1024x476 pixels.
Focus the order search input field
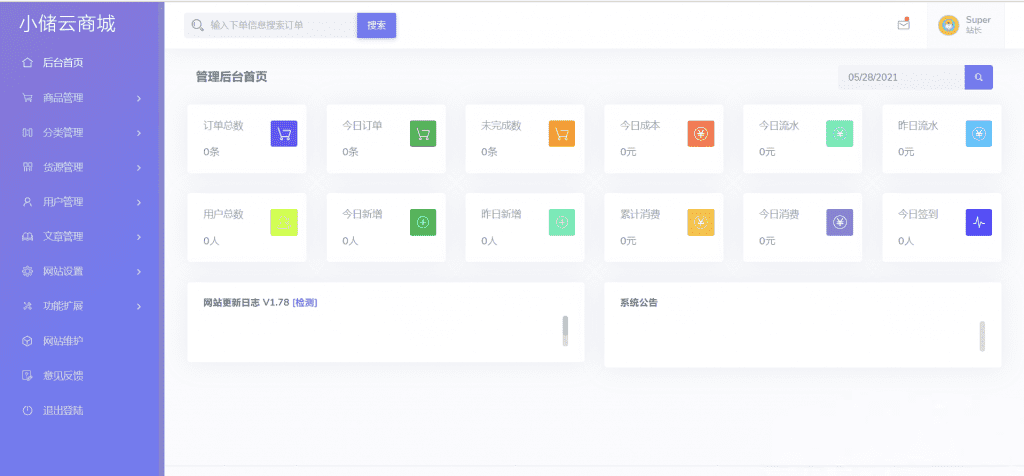(x=270, y=25)
